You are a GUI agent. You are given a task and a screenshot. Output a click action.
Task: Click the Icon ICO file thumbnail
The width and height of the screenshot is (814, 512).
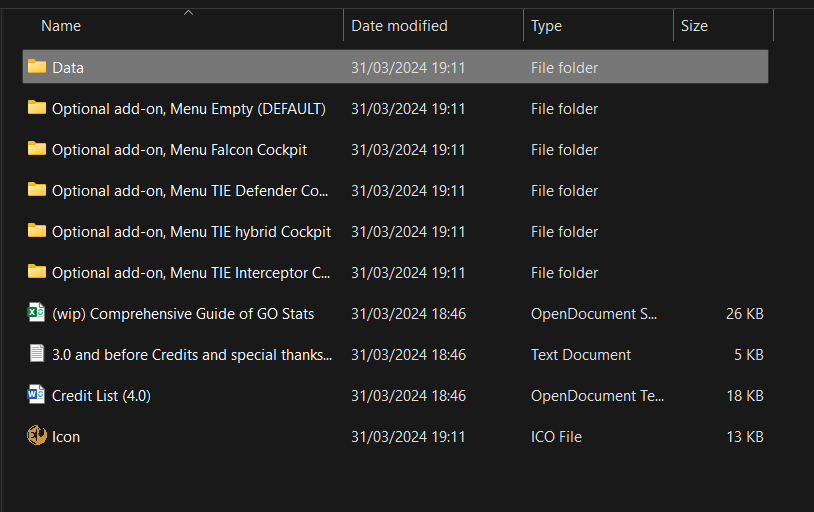point(37,436)
